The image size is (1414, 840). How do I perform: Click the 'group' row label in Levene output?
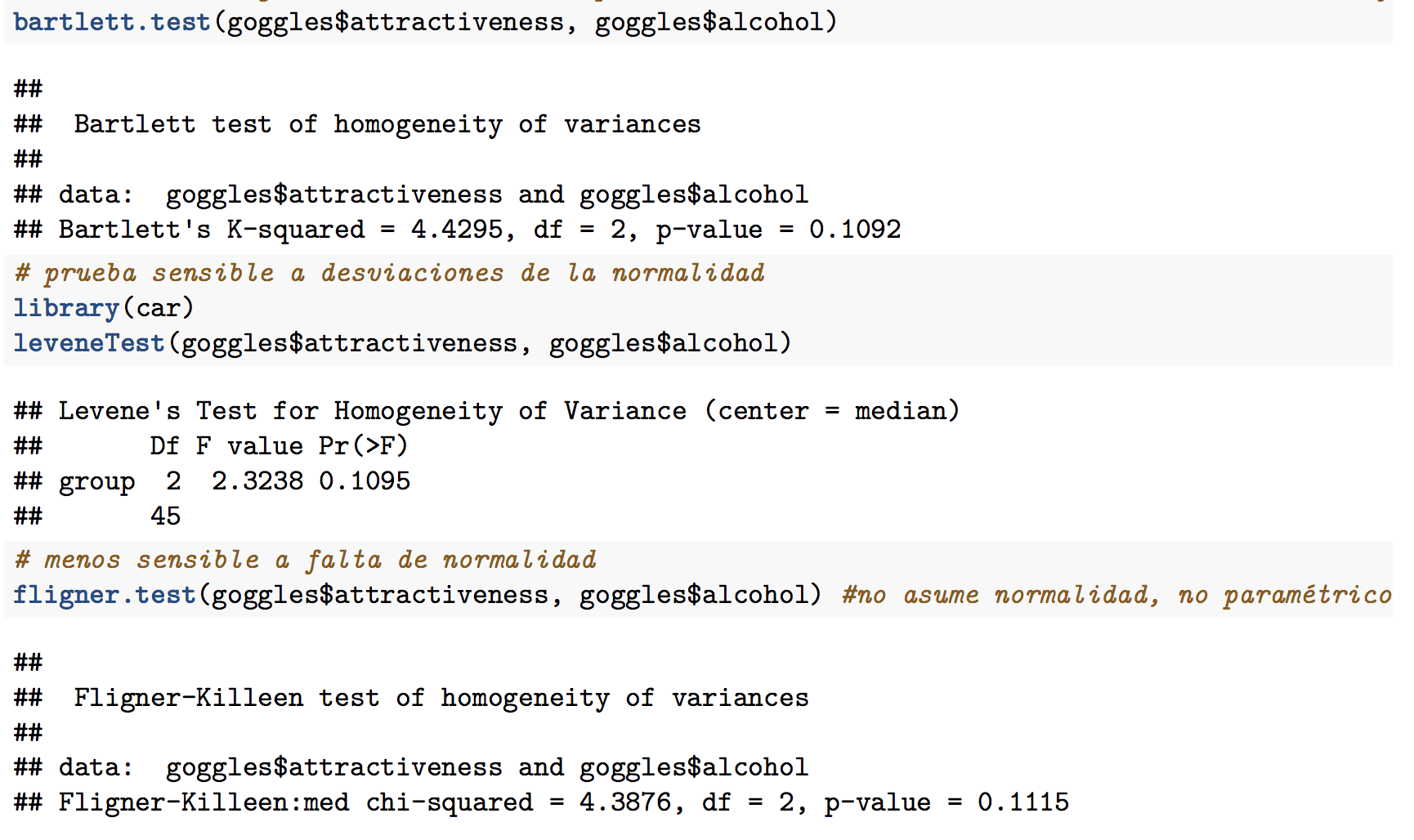pos(96,482)
